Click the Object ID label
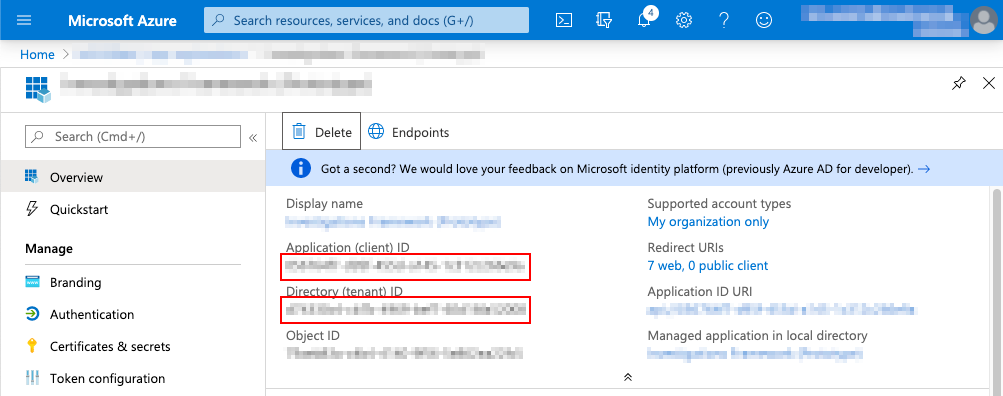Screen dimensions: 1003x396 [313, 335]
